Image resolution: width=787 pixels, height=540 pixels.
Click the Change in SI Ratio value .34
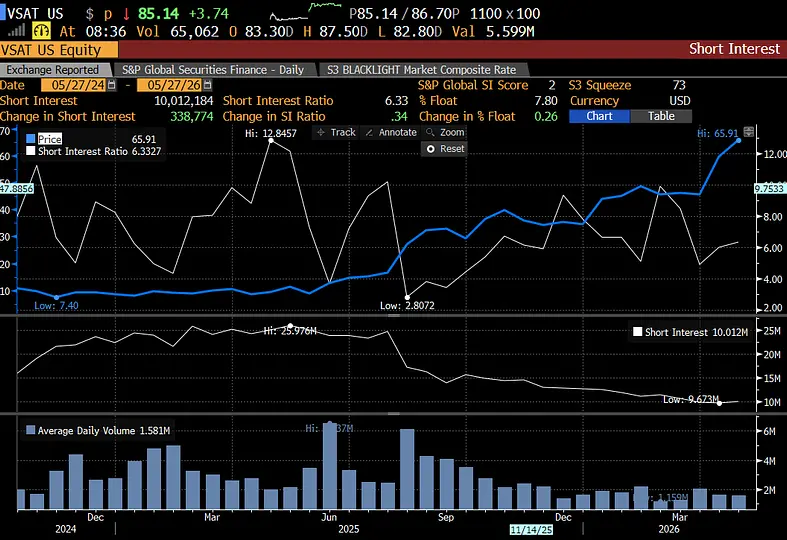coord(399,116)
